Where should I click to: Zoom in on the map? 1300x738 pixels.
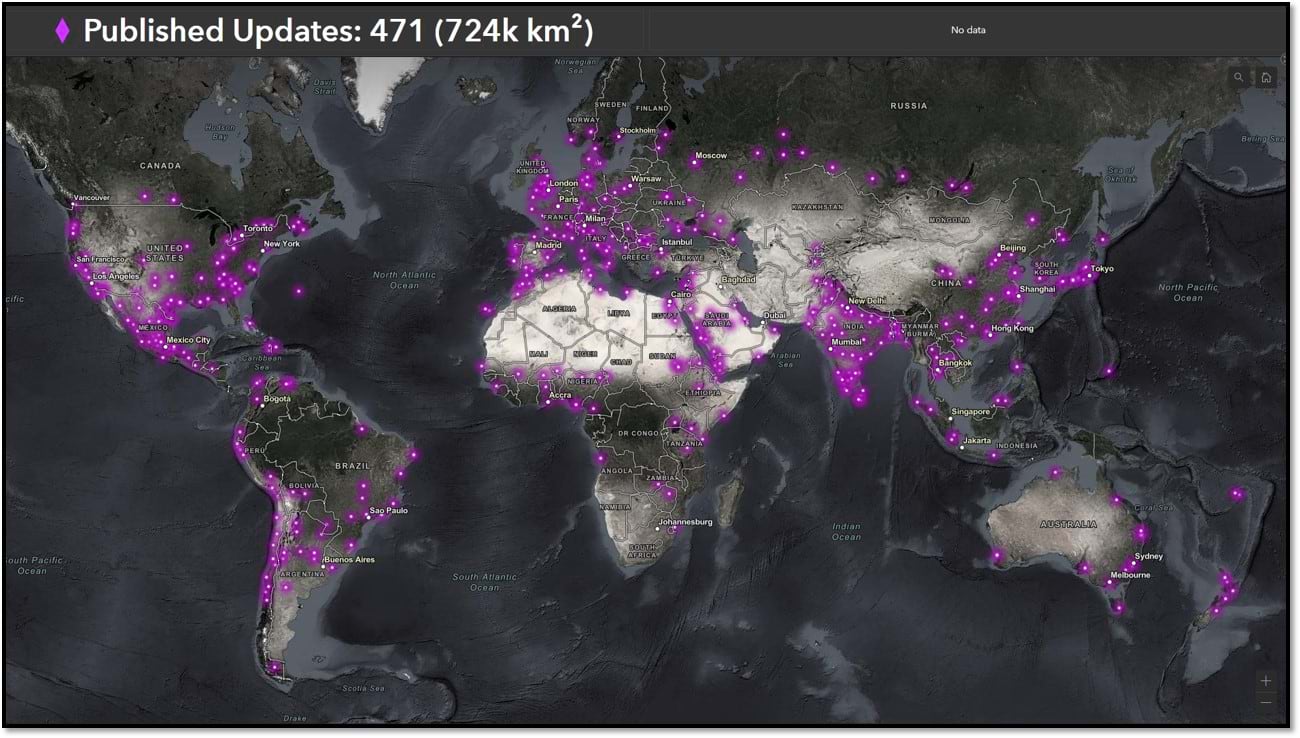[x=1266, y=680]
